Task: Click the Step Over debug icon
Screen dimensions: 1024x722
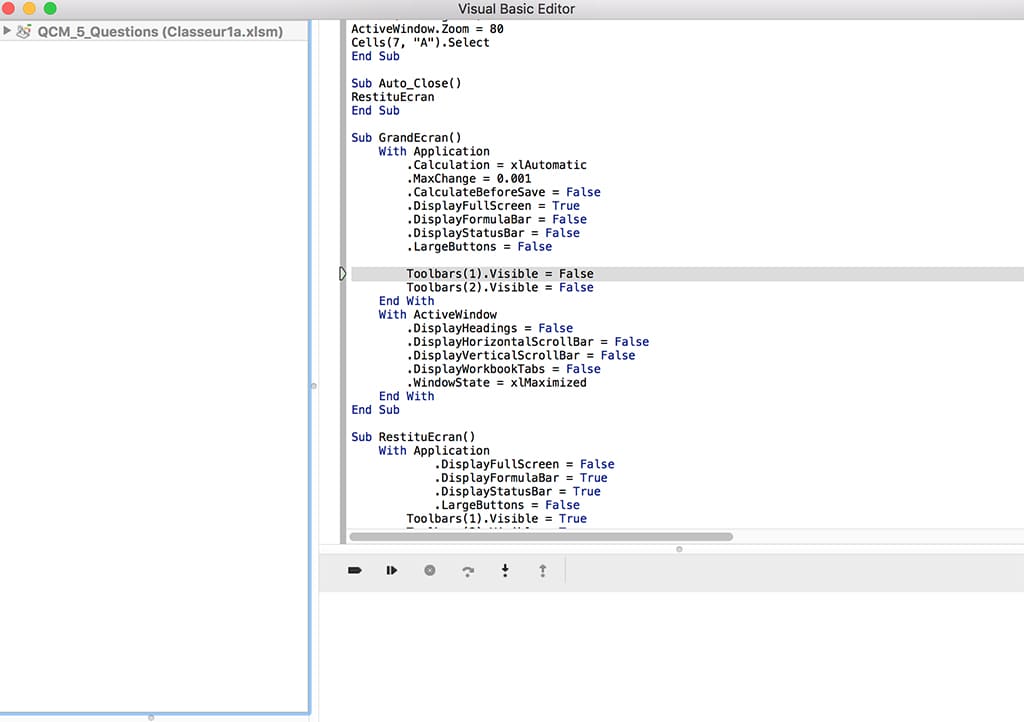Action: tap(468, 571)
